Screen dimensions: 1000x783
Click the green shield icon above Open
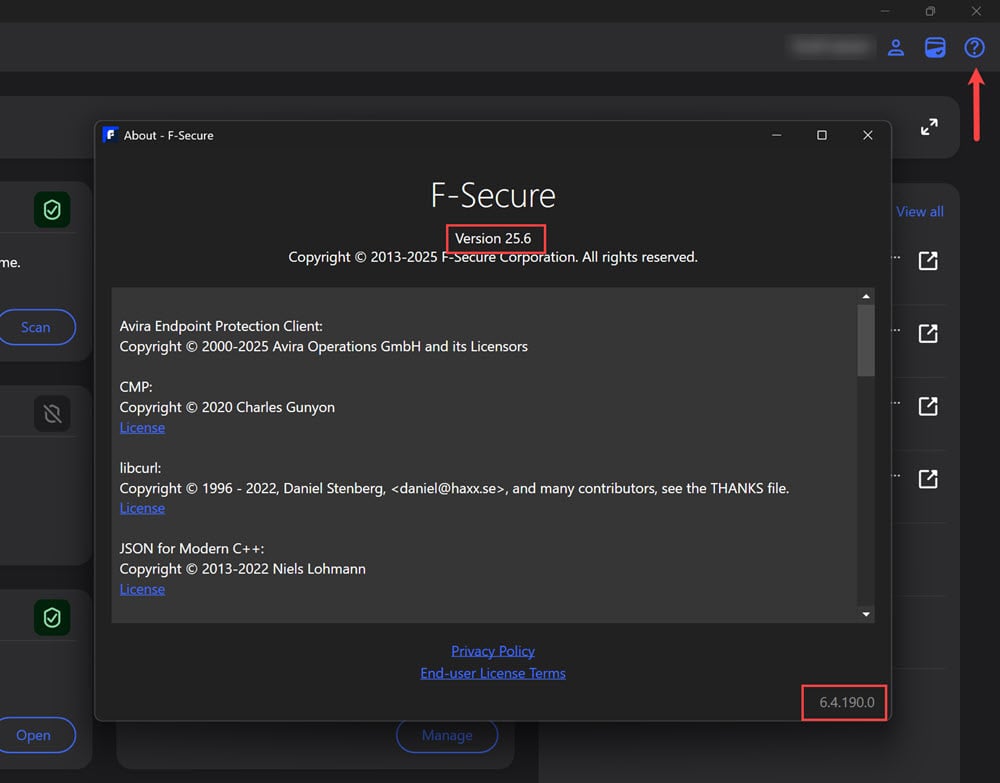(x=52, y=617)
